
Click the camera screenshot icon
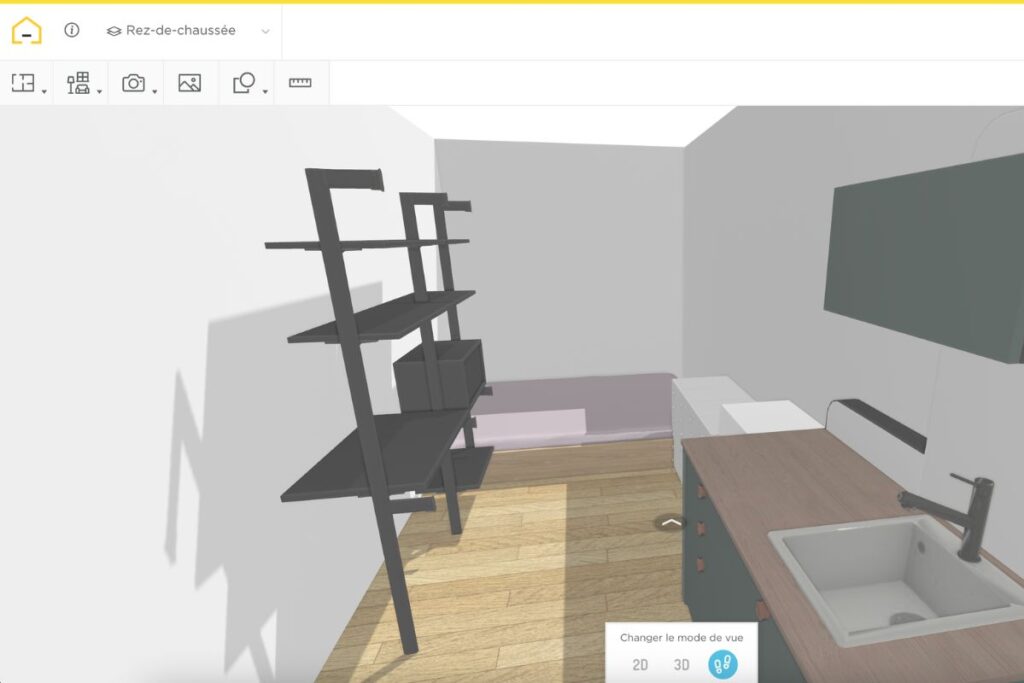point(133,82)
